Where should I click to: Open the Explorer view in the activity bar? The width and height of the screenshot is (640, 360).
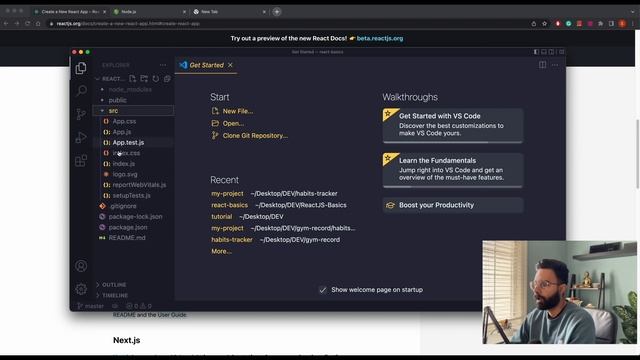(81, 68)
